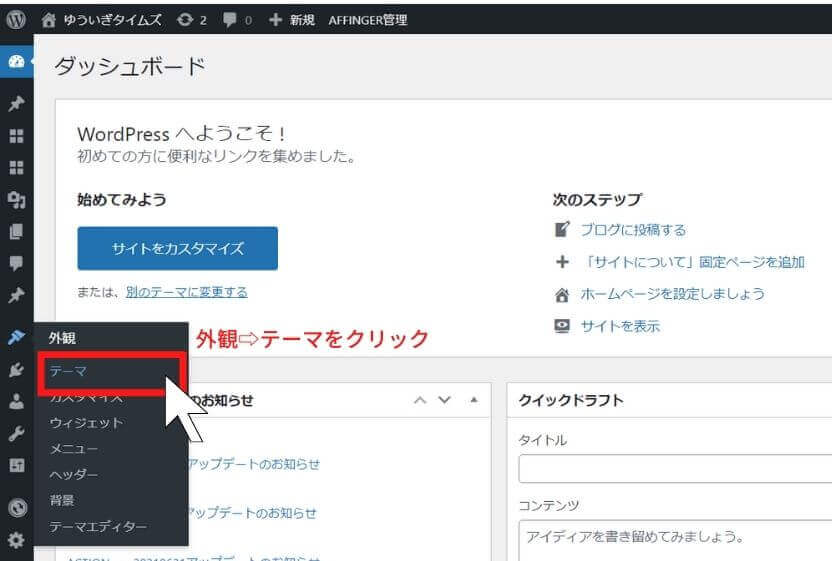Click the lower pushpin sidebar icon
This screenshot has width=832, height=561.
pyautogui.click(x=16, y=295)
